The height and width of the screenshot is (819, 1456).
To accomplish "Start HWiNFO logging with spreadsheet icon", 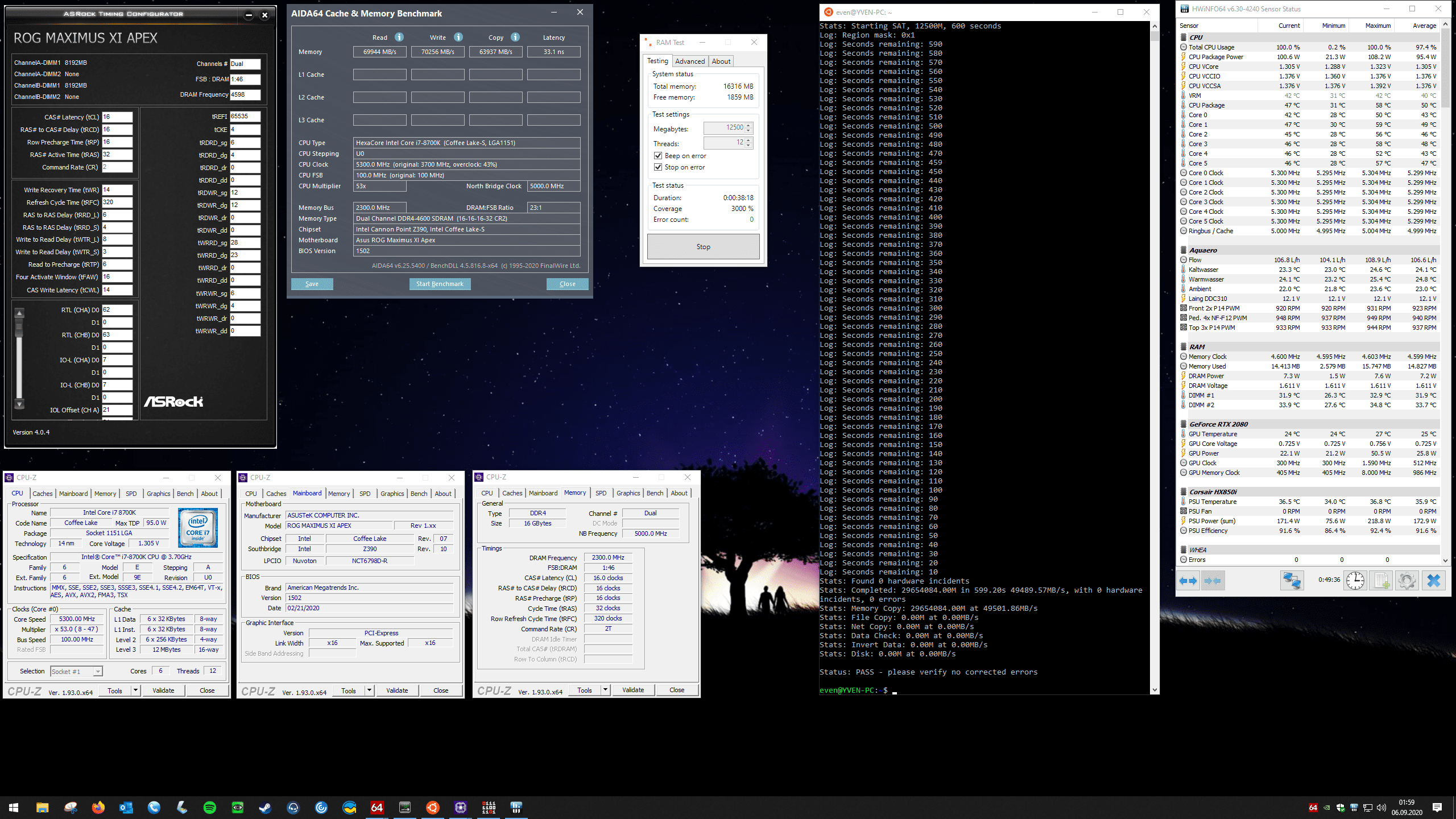I will (1381, 581).
